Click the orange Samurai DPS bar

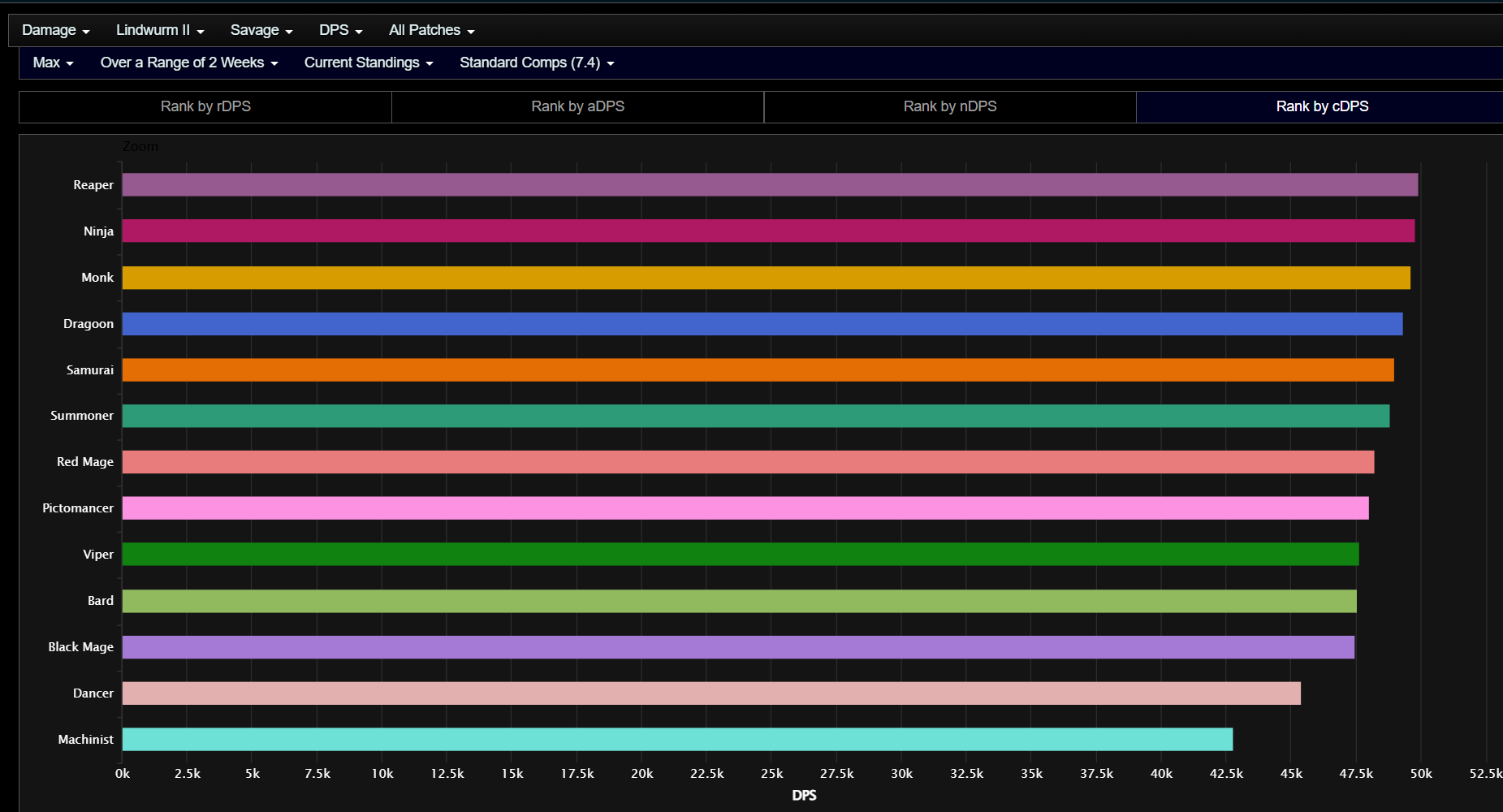click(x=758, y=370)
